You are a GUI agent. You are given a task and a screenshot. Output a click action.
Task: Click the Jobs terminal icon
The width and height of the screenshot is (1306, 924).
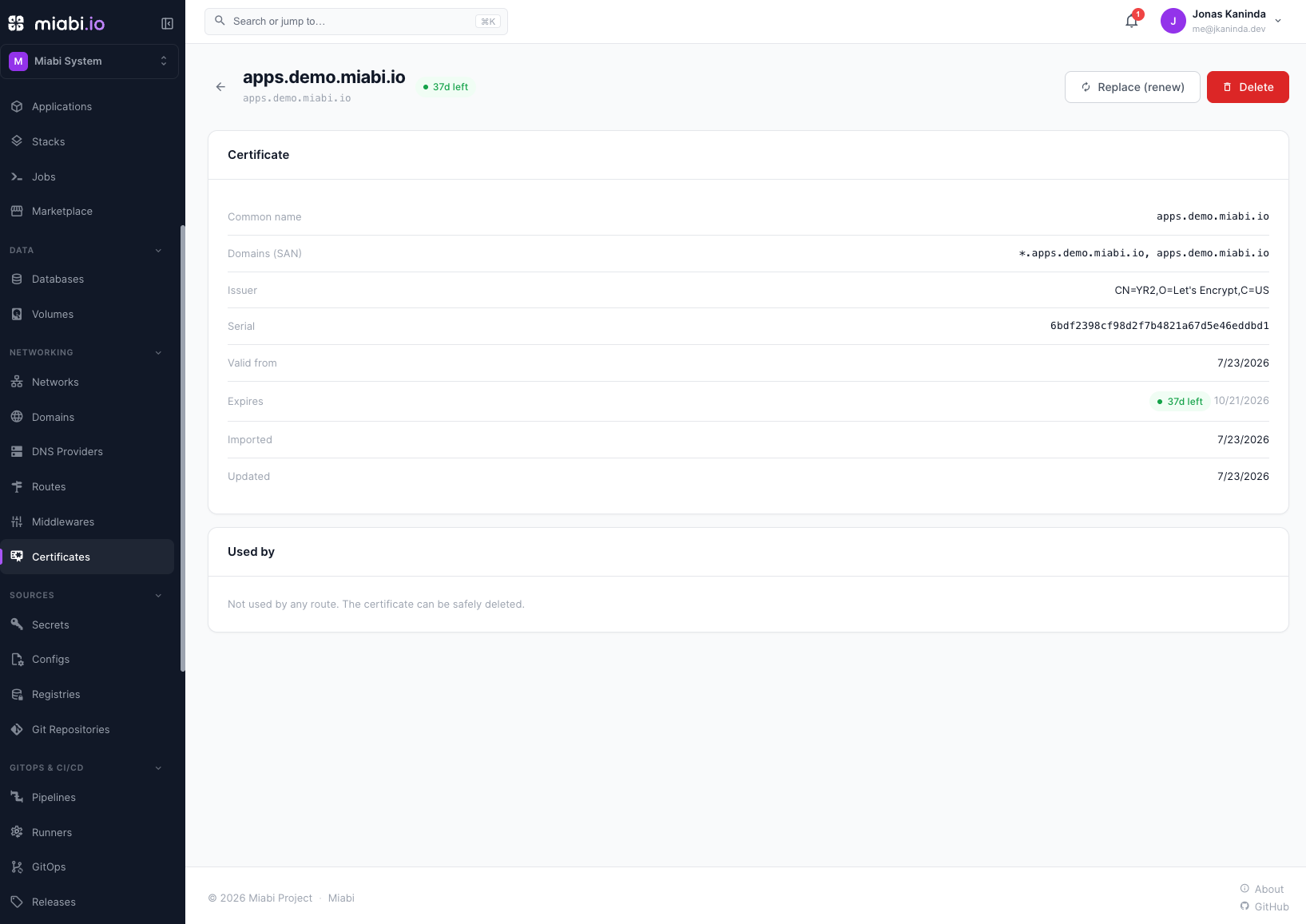[x=17, y=176]
